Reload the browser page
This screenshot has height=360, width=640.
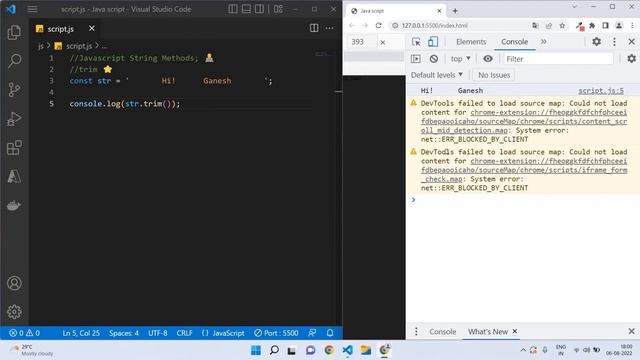click(x=378, y=25)
